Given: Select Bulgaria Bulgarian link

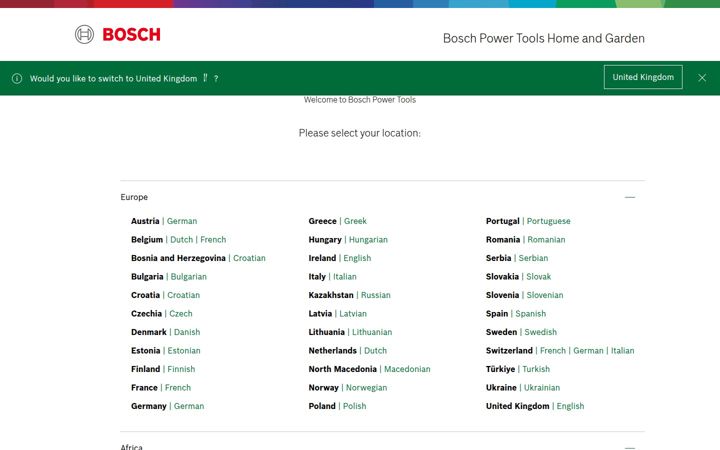Looking at the screenshot, I should click(189, 276).
